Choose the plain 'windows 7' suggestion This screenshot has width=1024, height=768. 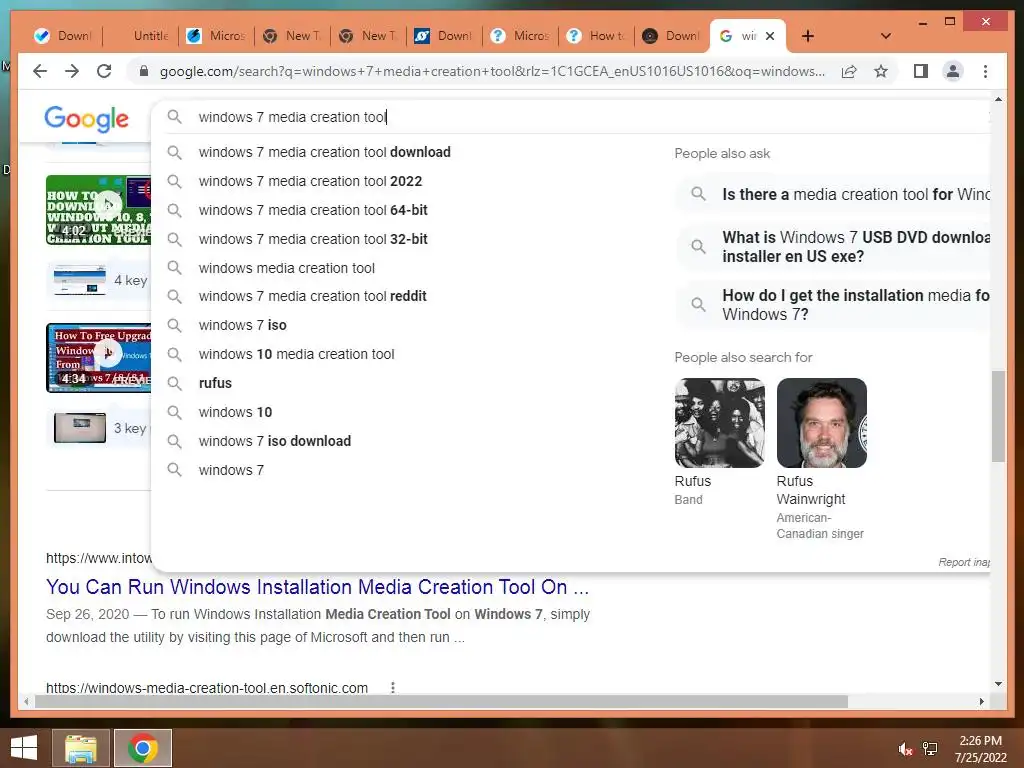click(x=231, y=470)
